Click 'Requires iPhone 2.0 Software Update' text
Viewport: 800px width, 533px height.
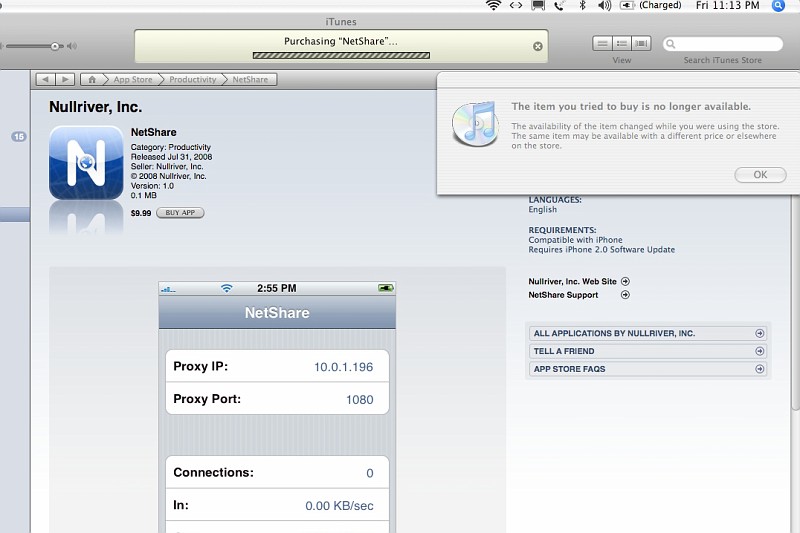602,249
